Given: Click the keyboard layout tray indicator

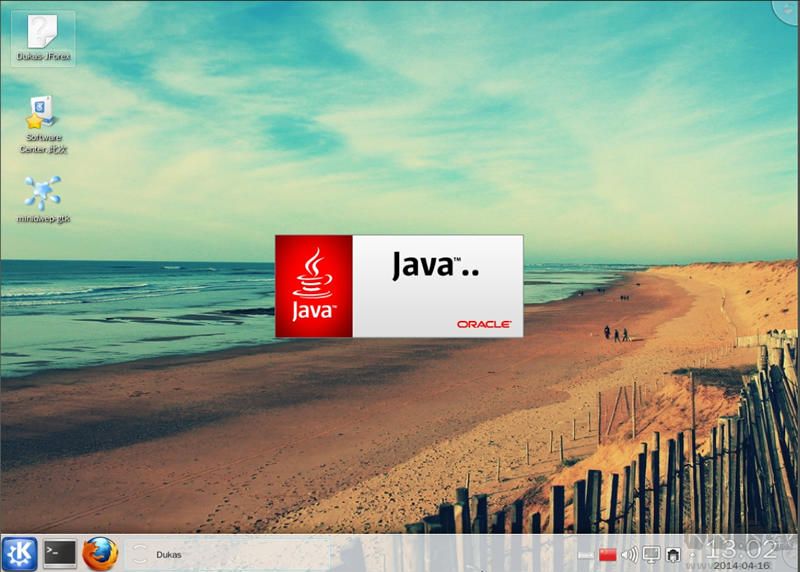Looking at the screenshot, I should 587,555.
